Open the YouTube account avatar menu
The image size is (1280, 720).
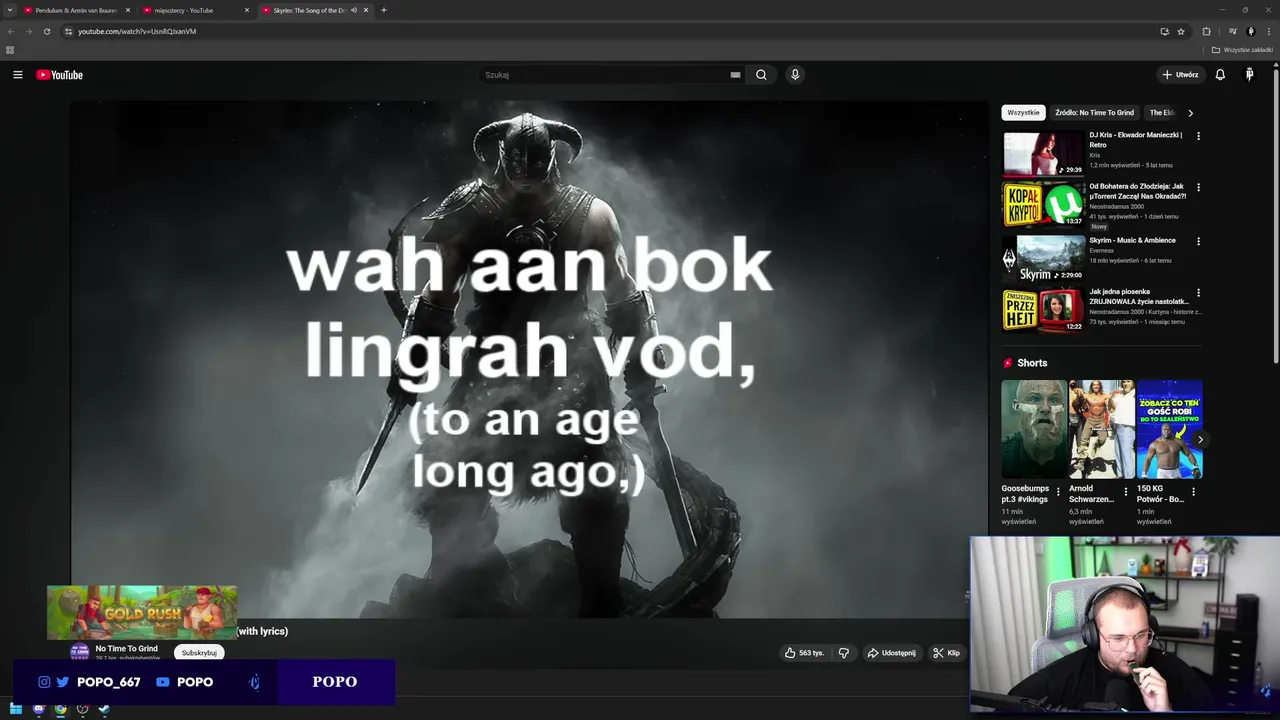[1249, 75]
